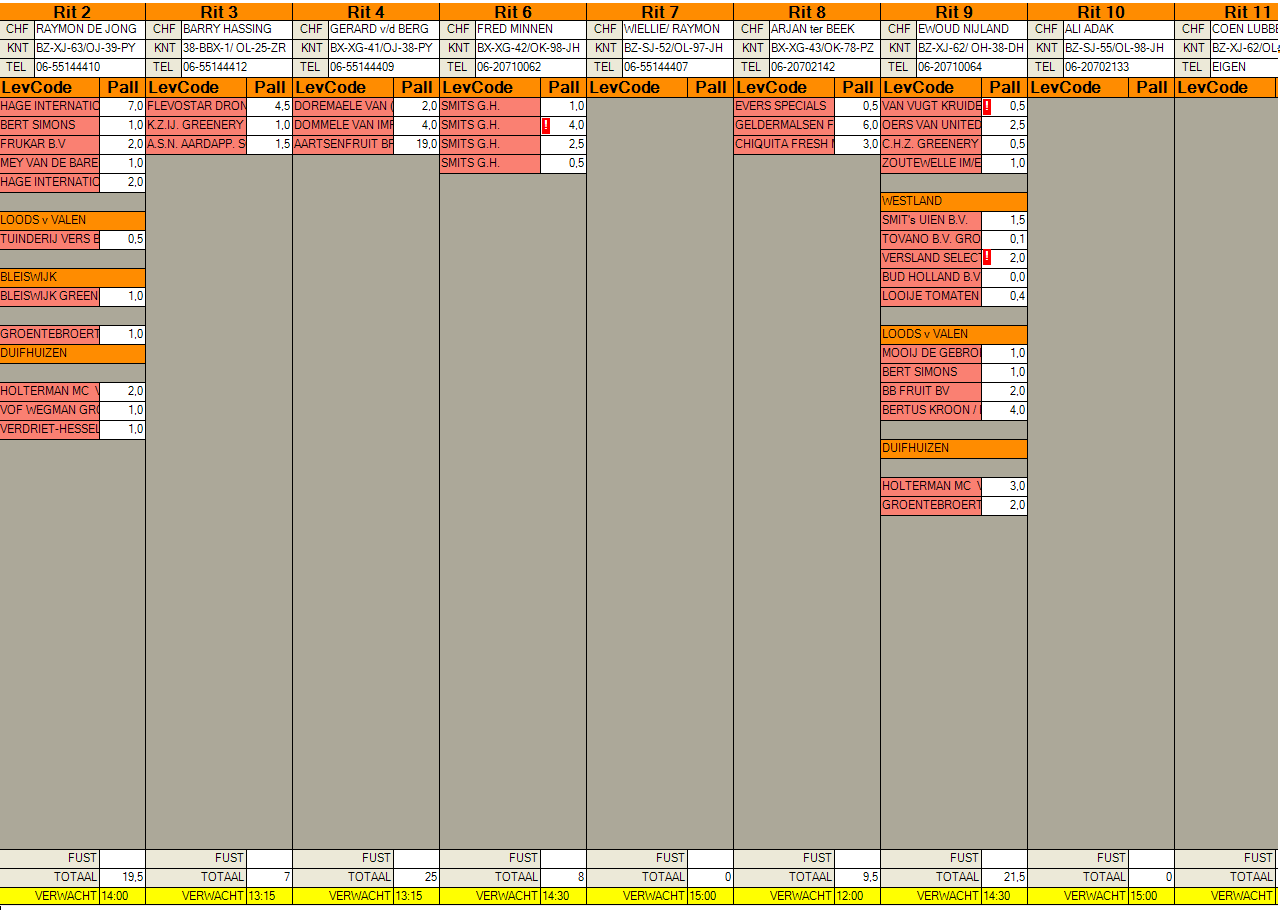The height and width of the screenshot is (910, 1280).
Task: Select supplier A.S.N. AARDAPP.
Action: pos(197,145)
